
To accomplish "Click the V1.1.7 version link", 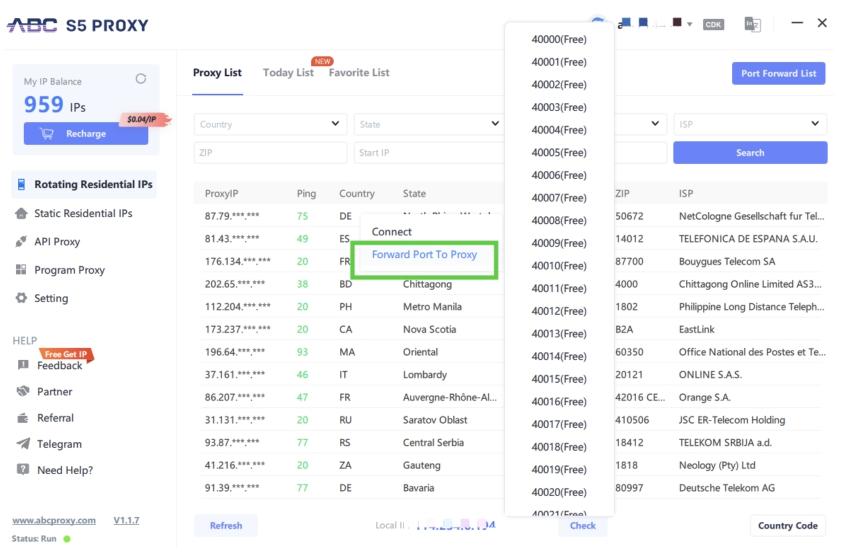I will 126,520.
